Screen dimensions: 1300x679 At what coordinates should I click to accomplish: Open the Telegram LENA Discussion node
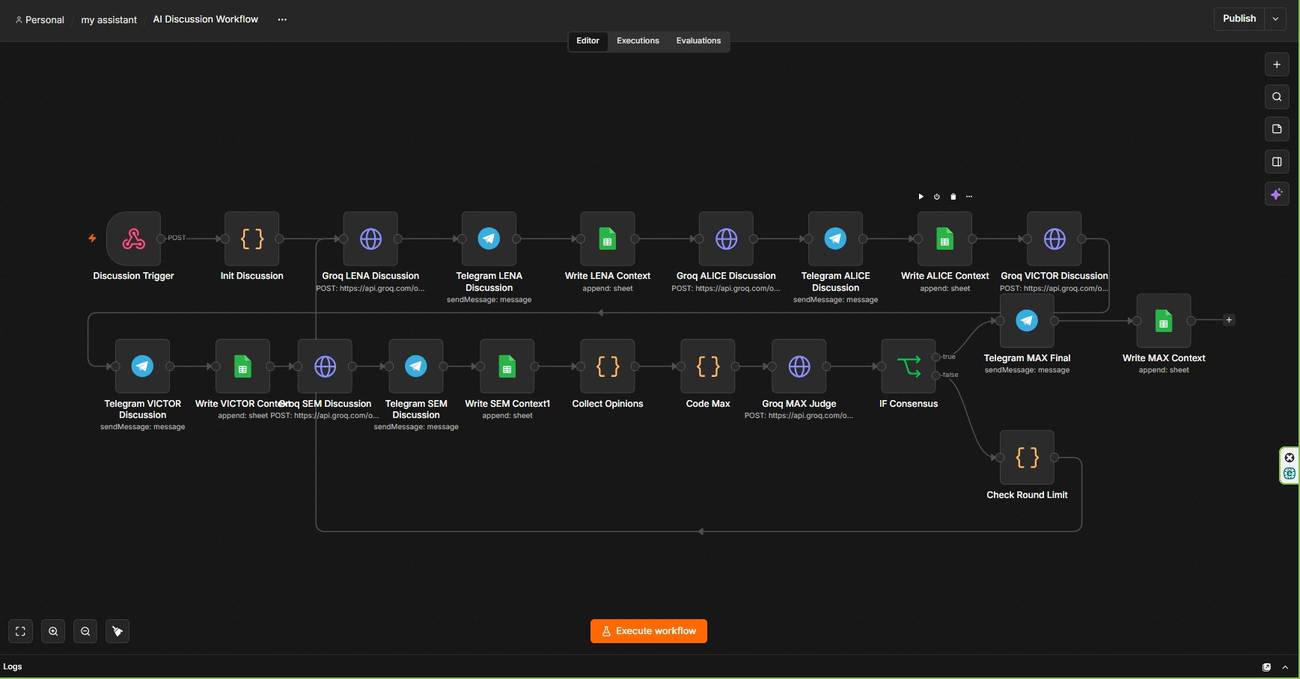point(489,239)
